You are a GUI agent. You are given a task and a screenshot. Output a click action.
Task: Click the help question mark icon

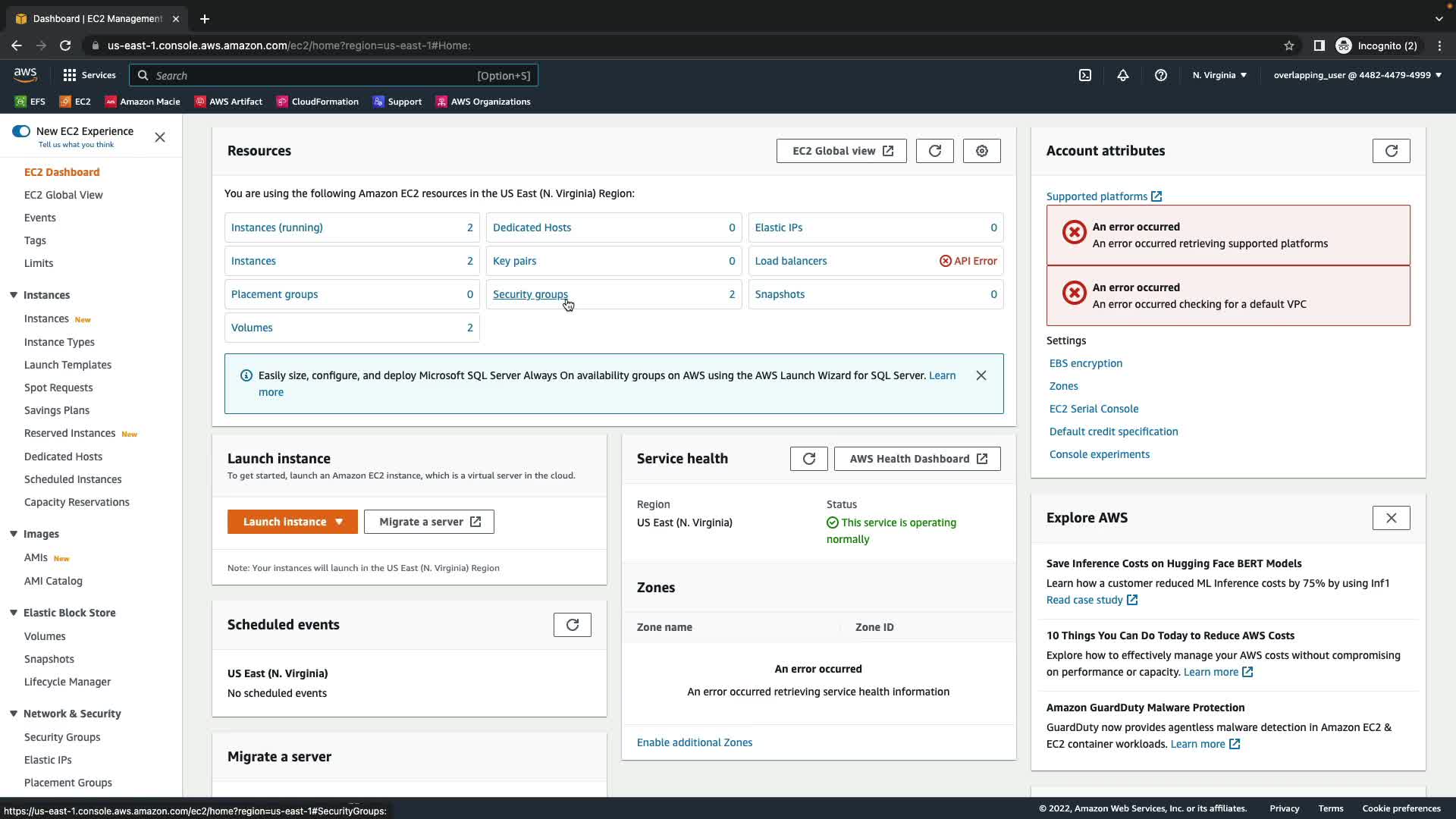click(1160, 75)
